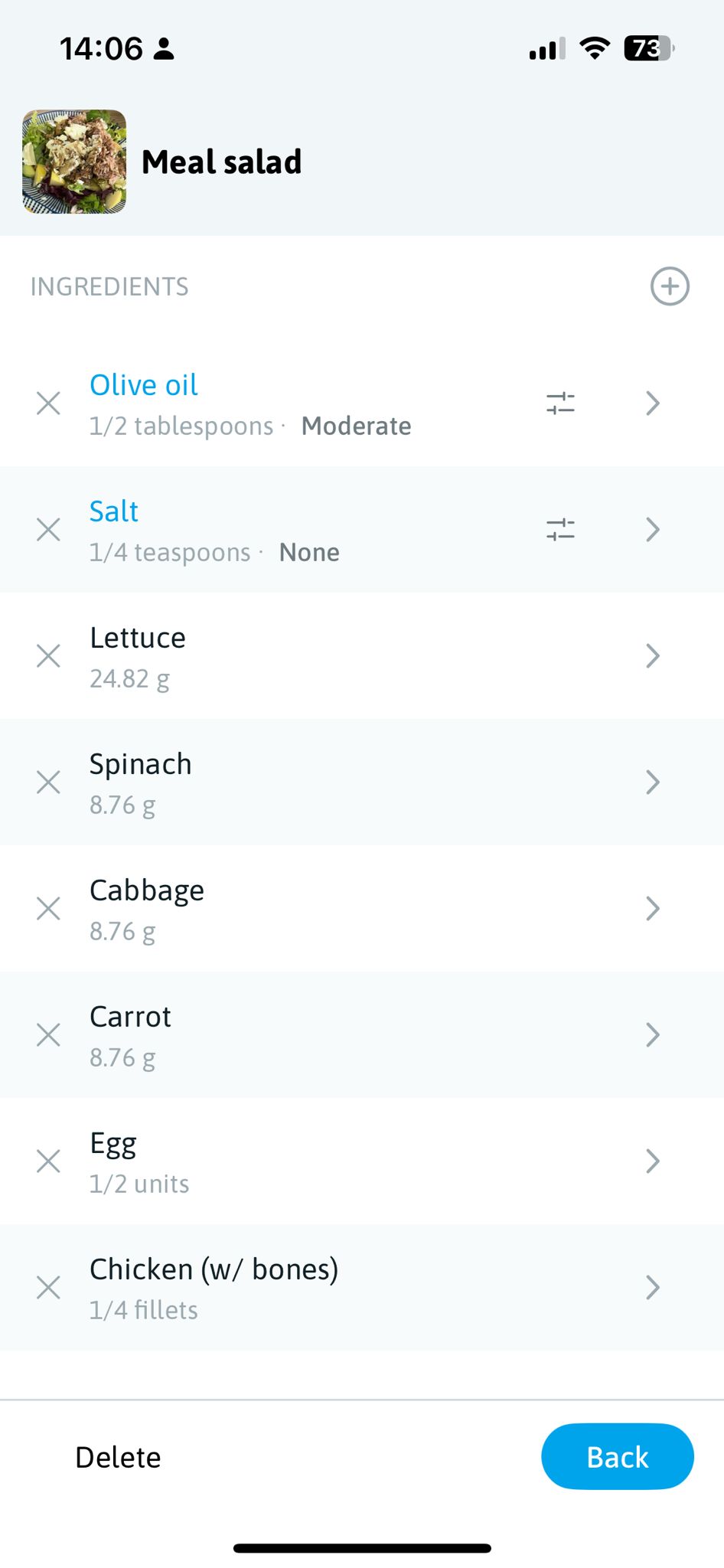The height and width of the screenshot is (1568, 724).
Task: Adjust Olive oil amount sliders icon
Action: click(560, 403)
